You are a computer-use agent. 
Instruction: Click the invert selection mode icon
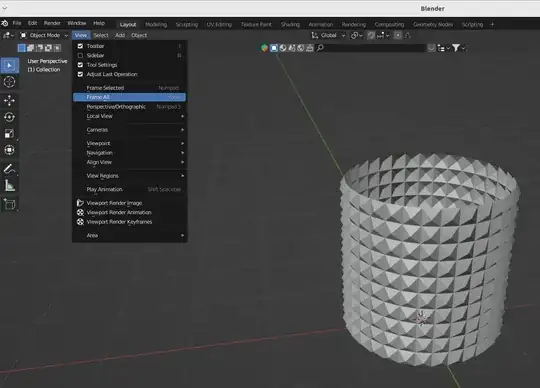pos(49,48)
